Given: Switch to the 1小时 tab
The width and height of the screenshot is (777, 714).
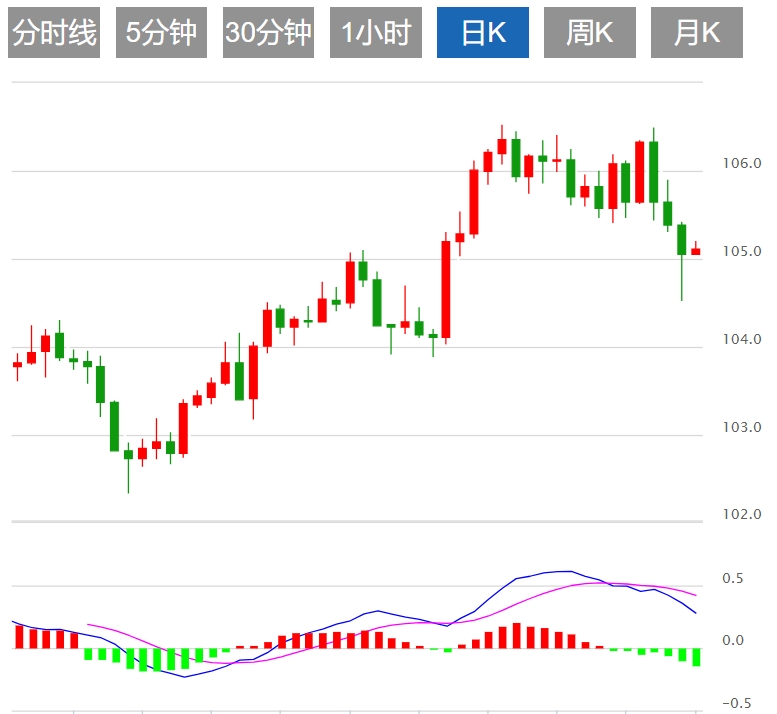Looking at the screenshot, I should pos(375,33).
